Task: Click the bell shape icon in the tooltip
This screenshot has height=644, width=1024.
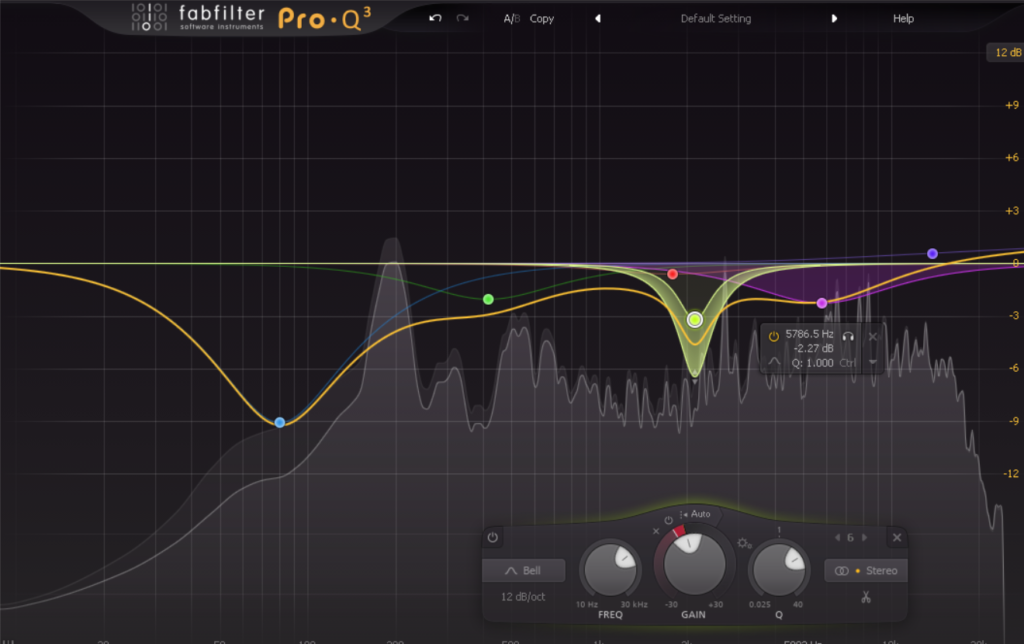Action: click(774, 362)
